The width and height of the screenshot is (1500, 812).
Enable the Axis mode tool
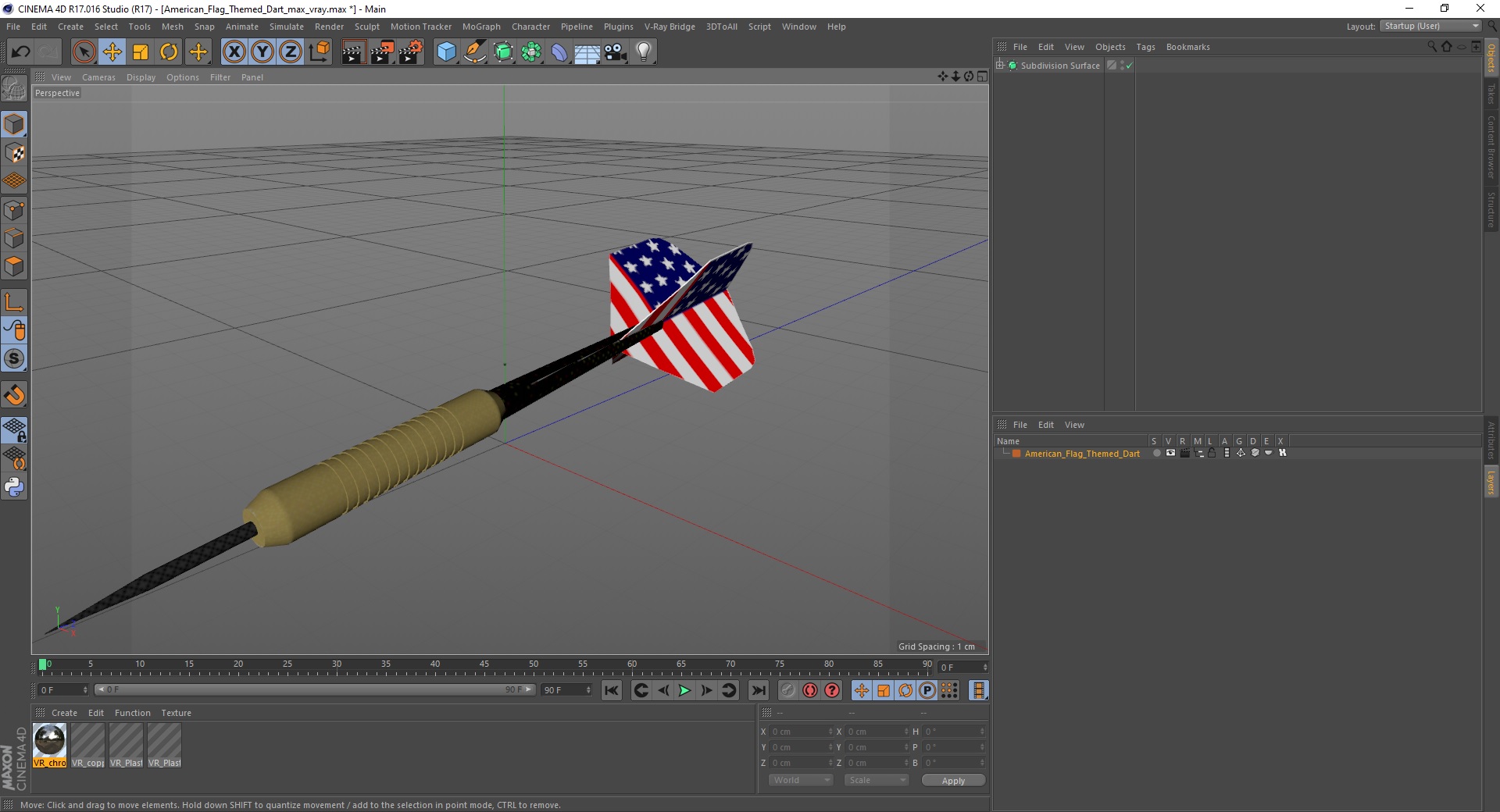click(14, 302)
